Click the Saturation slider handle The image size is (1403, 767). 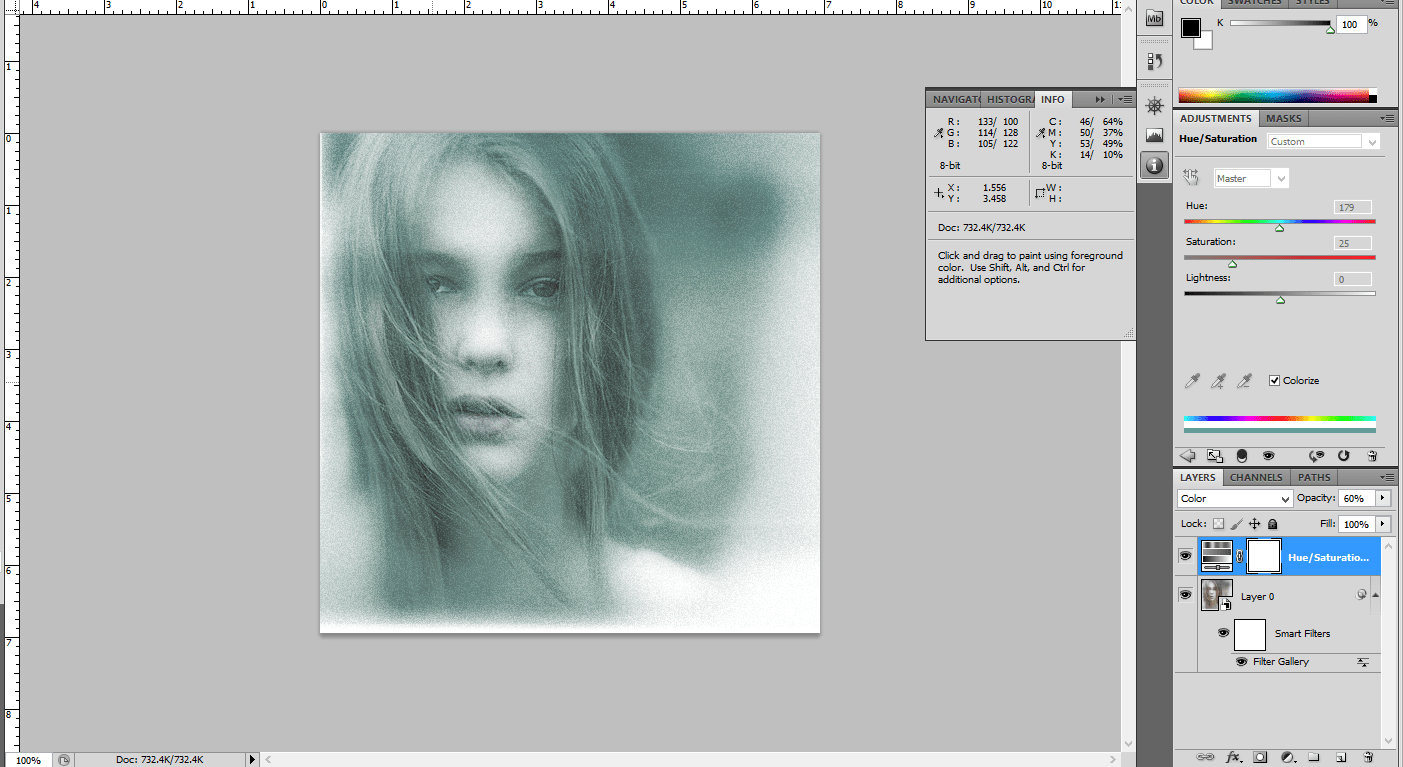pyautogui.click(x=1232, y=264)
